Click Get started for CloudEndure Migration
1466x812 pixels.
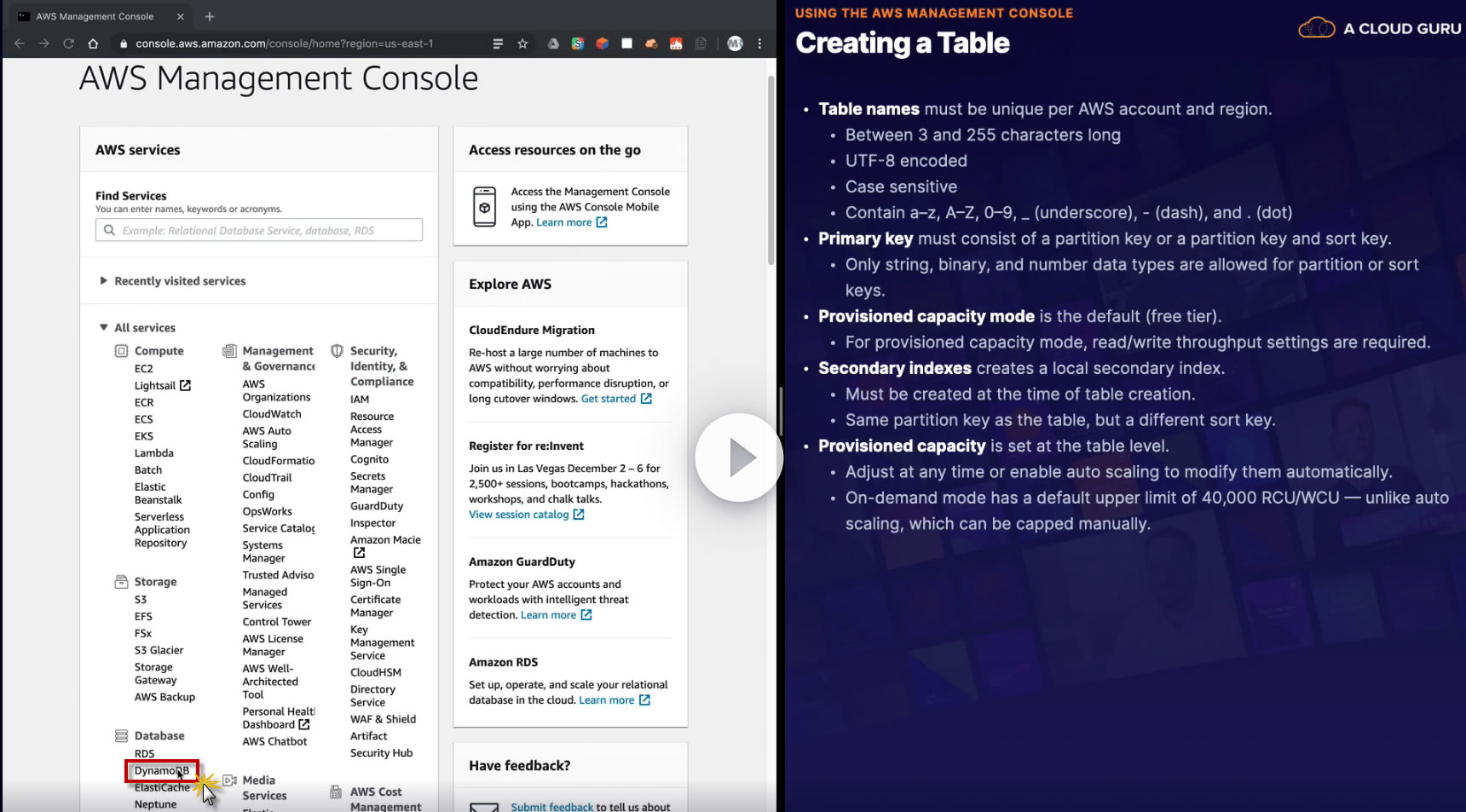[608, 399]
